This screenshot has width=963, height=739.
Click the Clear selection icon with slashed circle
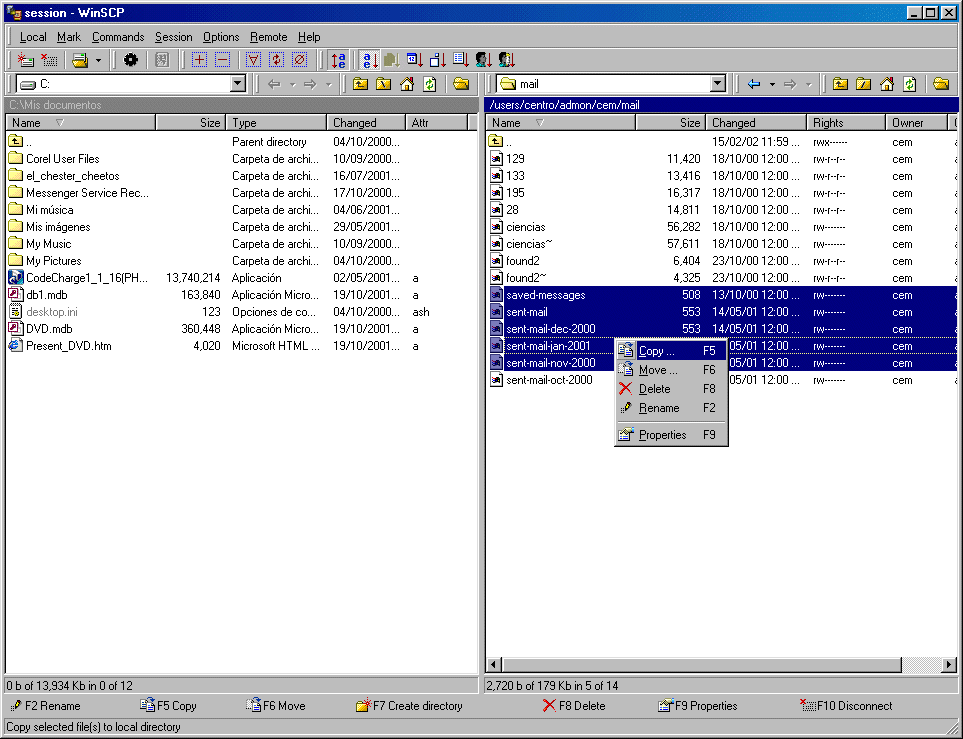pos(299,60)
